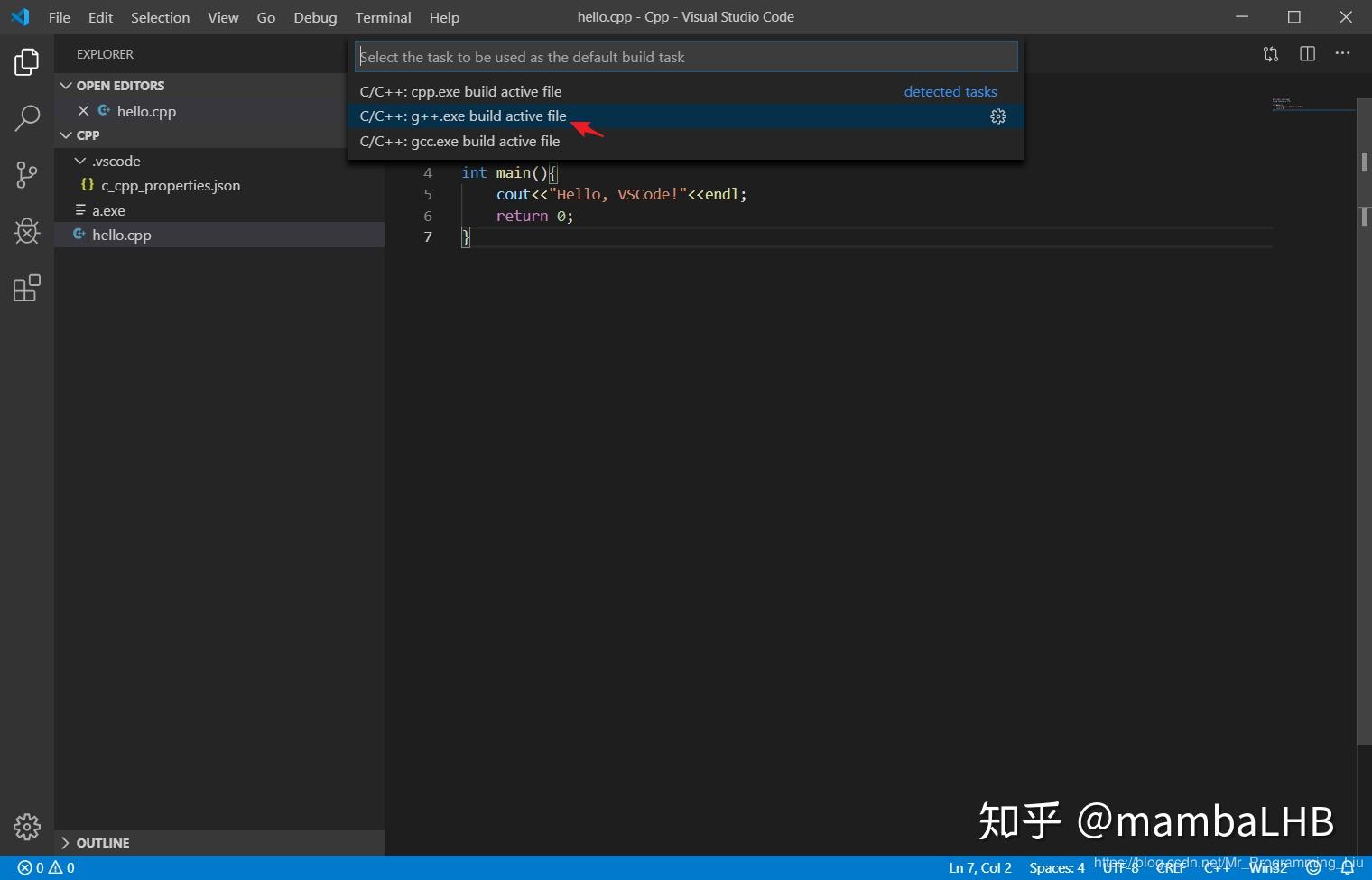Screen dimensions: 1372x880
Task: Select C/C++: gcc.exe build active file task
Action: tap(460, 141)
